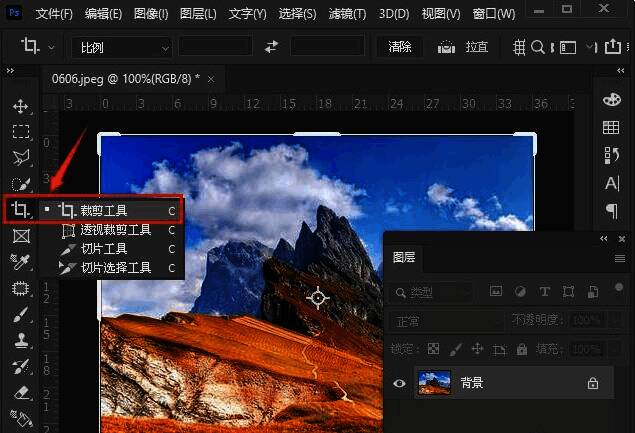This screenshot has height=433, width=635.
Task: Toggle lock all padlock in lock row
Action: click(x=522, y=348)
